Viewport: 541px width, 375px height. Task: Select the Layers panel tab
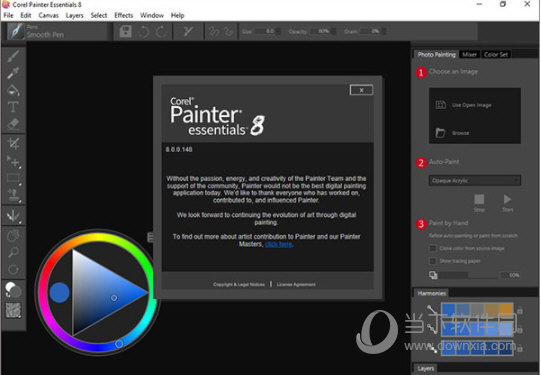tap(426, 368)
